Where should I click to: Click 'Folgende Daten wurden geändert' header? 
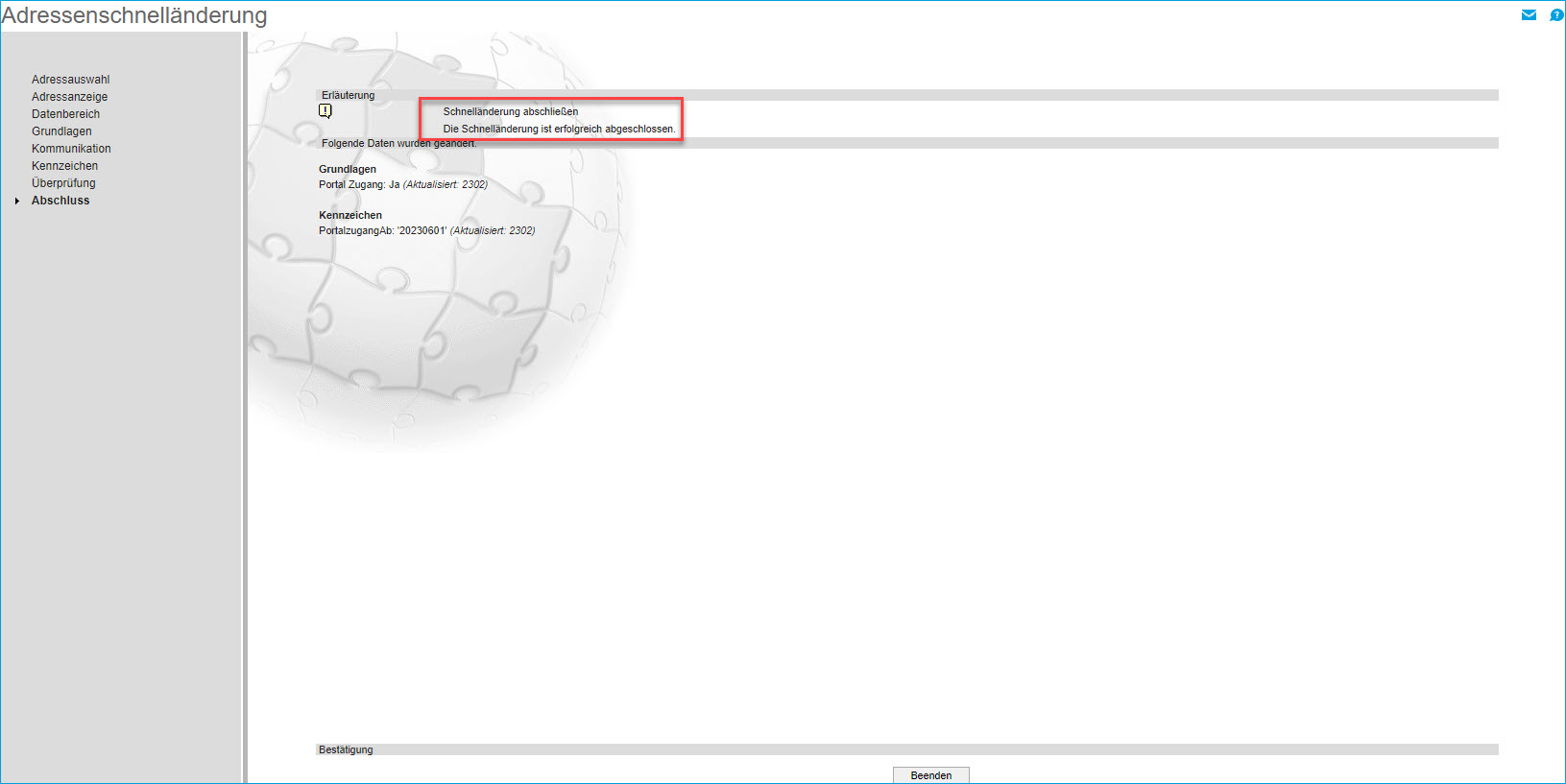907,143
